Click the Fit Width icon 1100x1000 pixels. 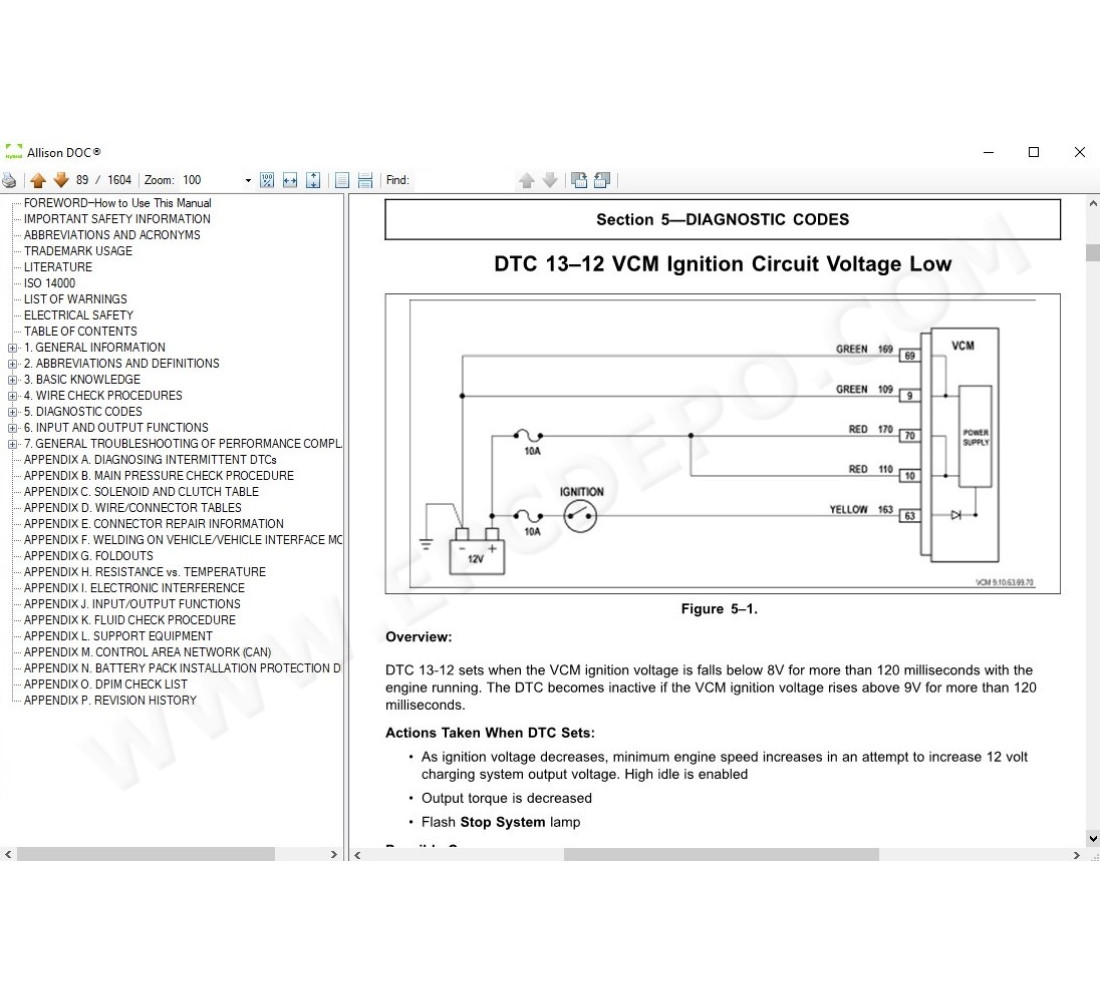[x=290, y=180]
